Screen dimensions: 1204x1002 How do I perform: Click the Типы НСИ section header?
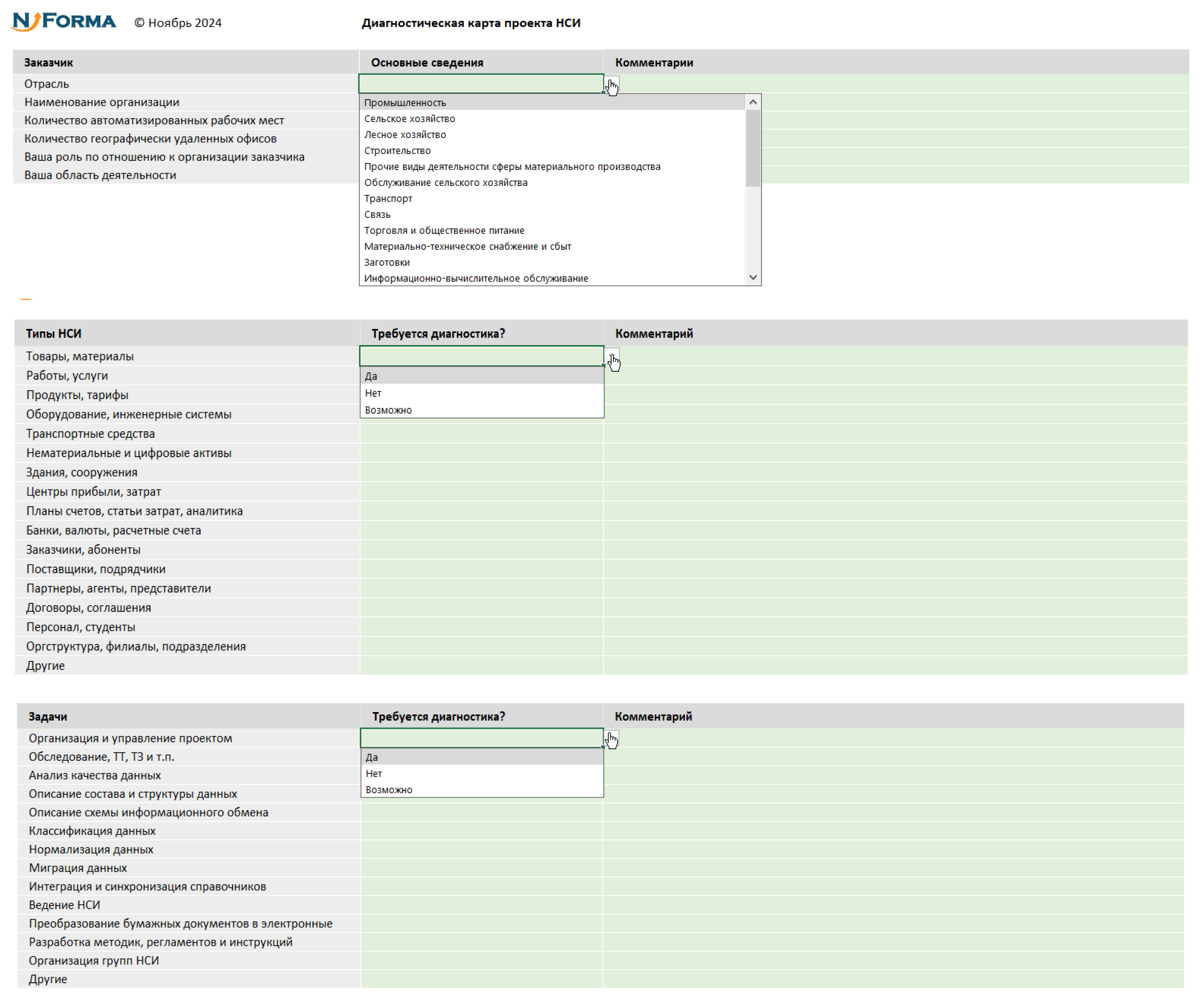(x=53, y=334)
